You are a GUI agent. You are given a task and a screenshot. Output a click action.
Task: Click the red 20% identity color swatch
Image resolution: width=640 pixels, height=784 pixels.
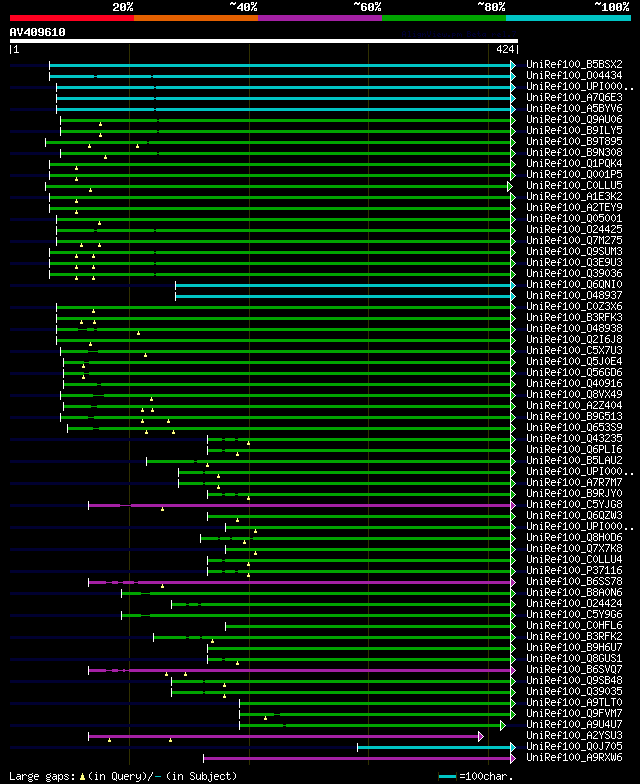[72, 18]
